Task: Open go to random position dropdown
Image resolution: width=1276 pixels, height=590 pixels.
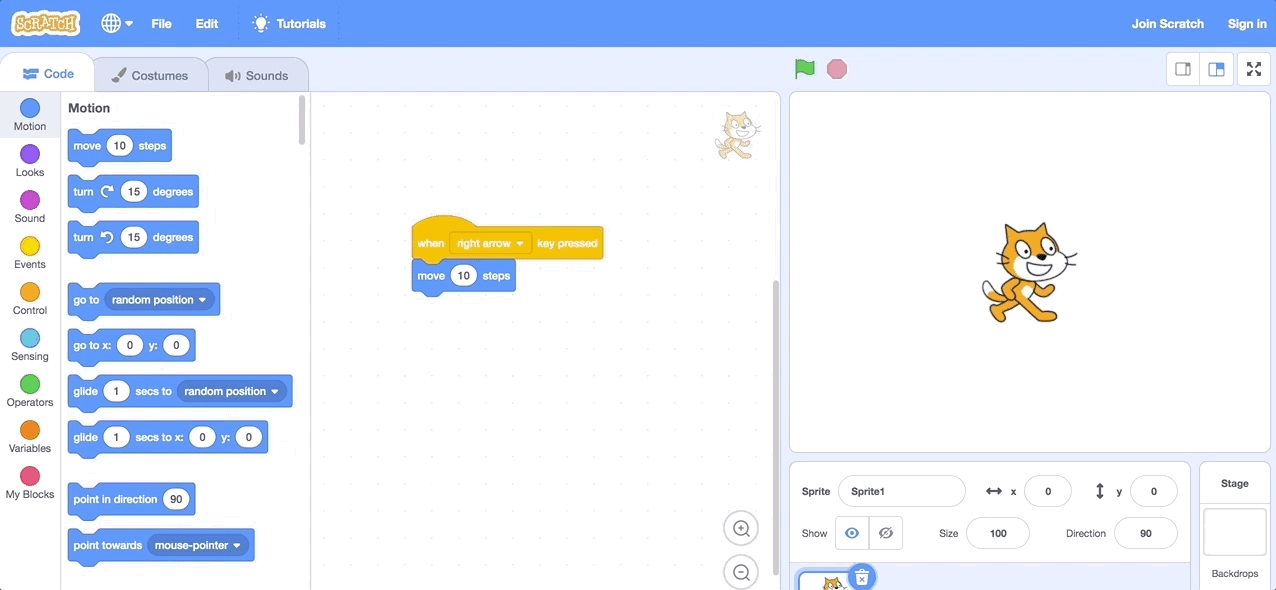Action: tap(160, 300)
